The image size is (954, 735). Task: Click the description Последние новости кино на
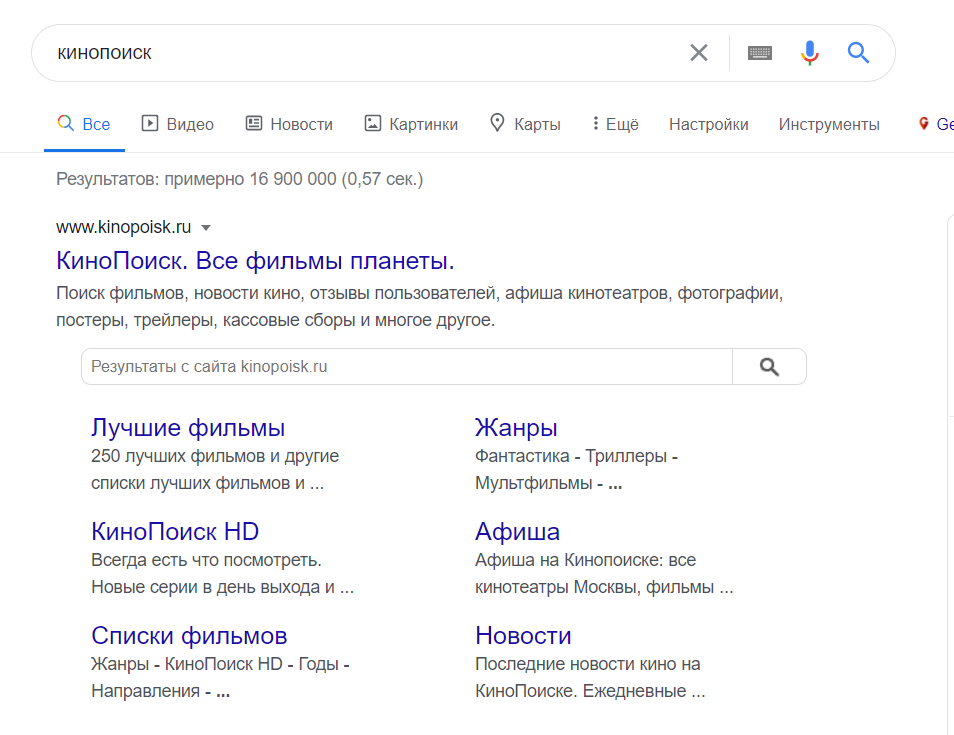(588, 664)
